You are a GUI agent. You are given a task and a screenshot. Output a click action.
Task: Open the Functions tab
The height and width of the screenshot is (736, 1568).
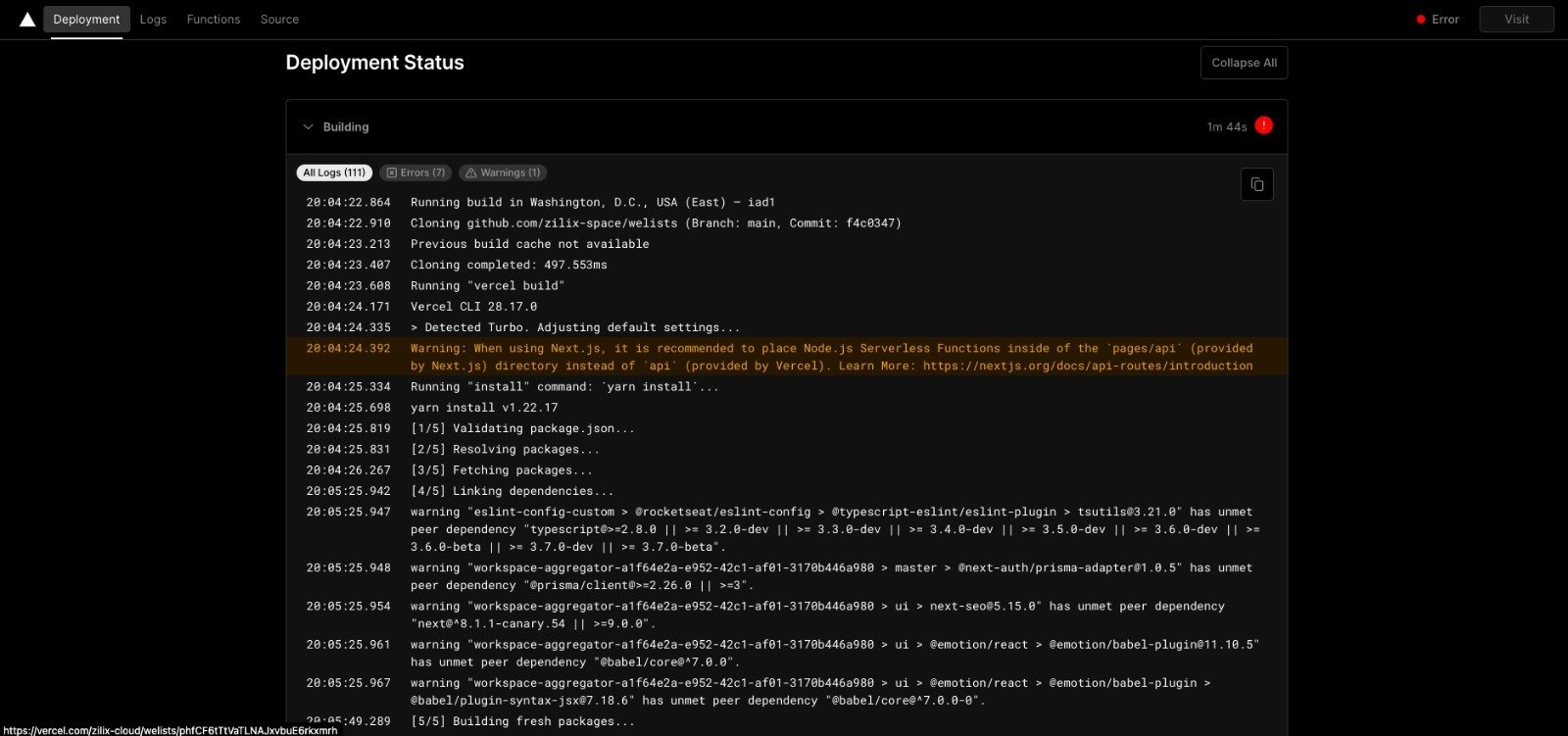(x=214, y=20)
